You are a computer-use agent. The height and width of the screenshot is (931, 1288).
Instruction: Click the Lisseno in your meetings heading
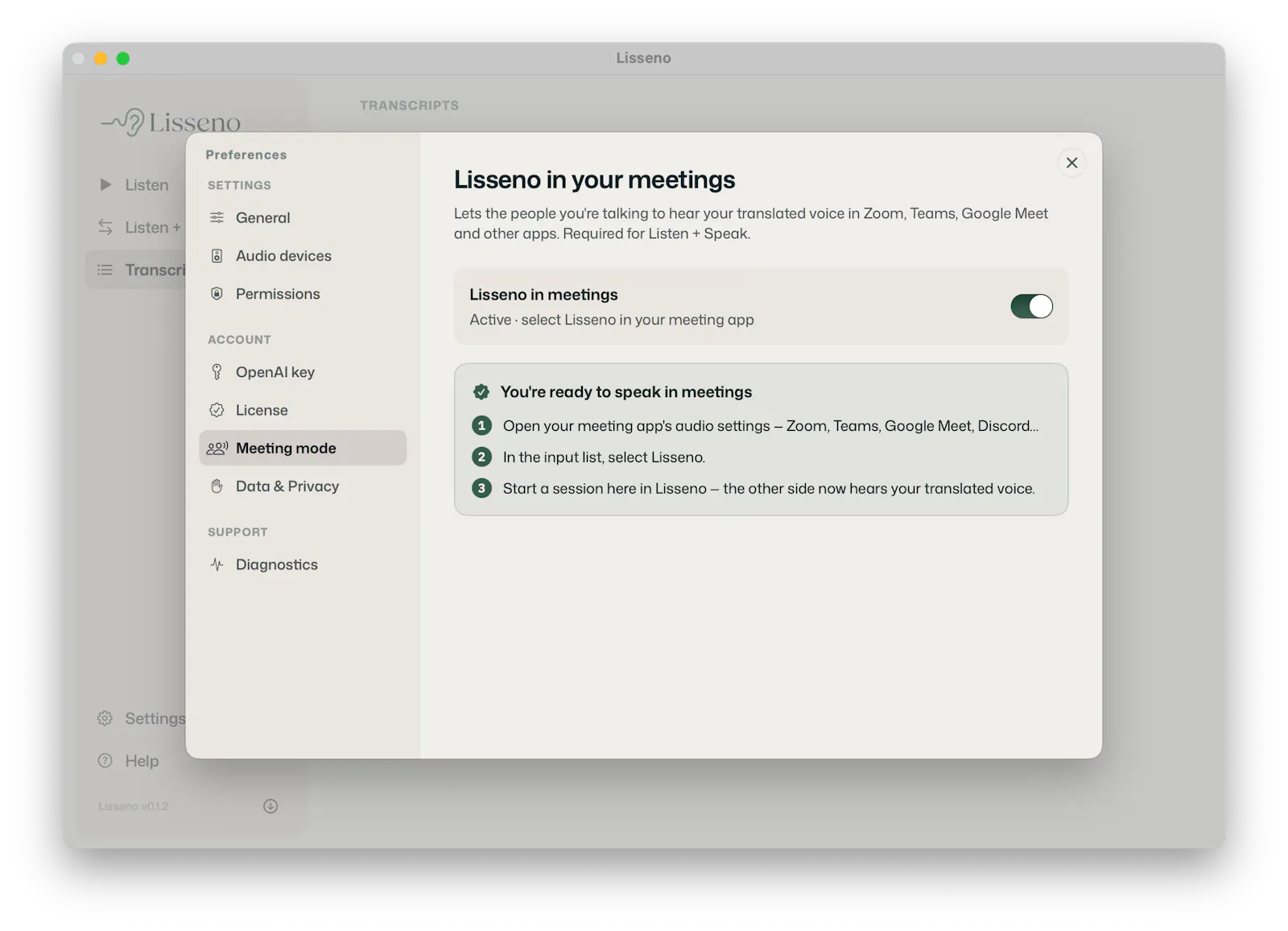point(594,180)
